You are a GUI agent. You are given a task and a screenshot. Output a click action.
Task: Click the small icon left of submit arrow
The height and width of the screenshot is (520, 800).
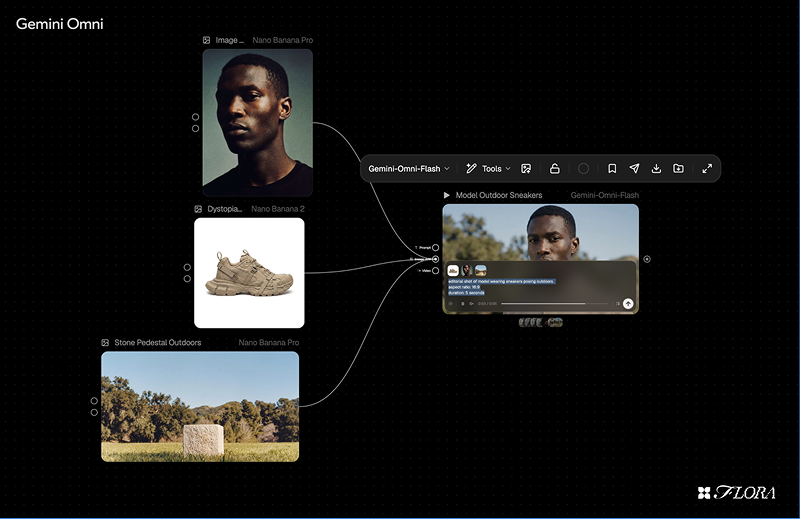(618, 304)
